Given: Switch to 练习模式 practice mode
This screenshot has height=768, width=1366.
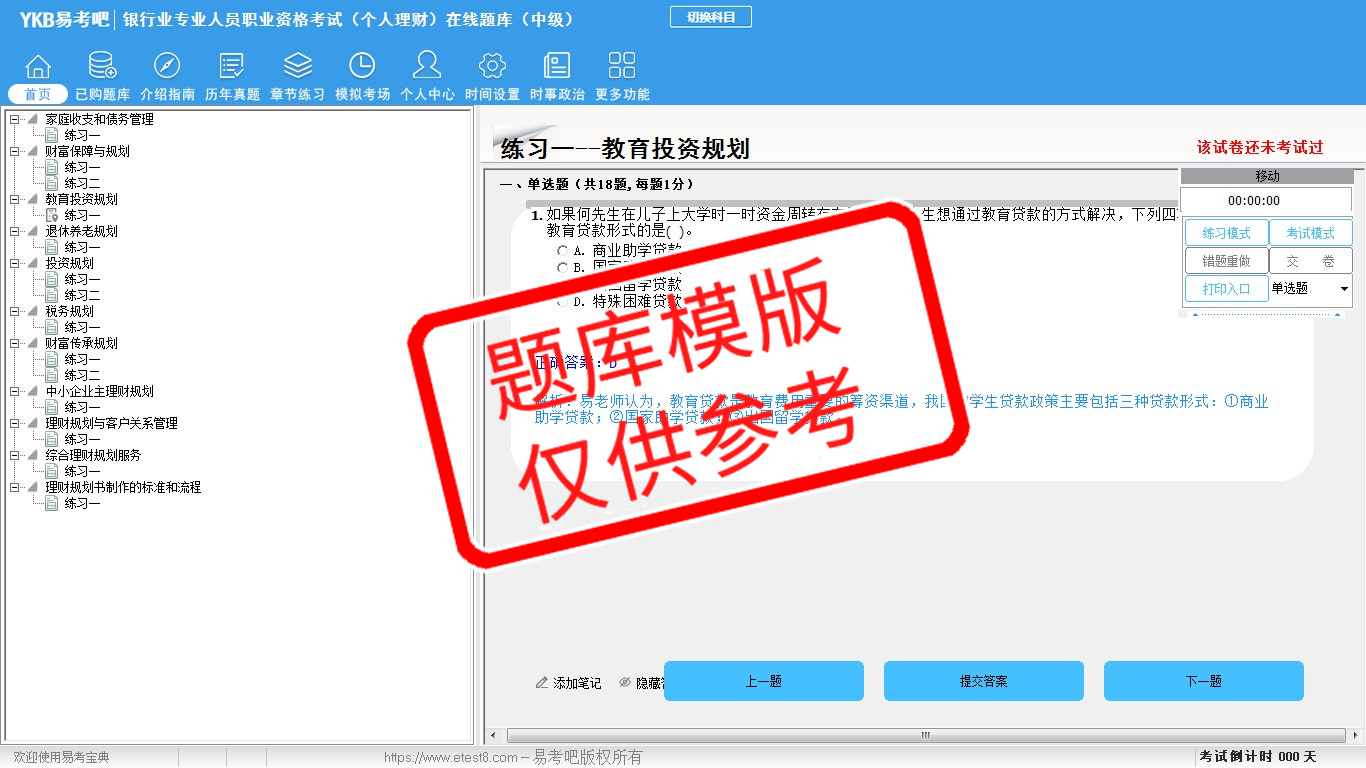Looking at the screenshot, I should pos(1227,233).
